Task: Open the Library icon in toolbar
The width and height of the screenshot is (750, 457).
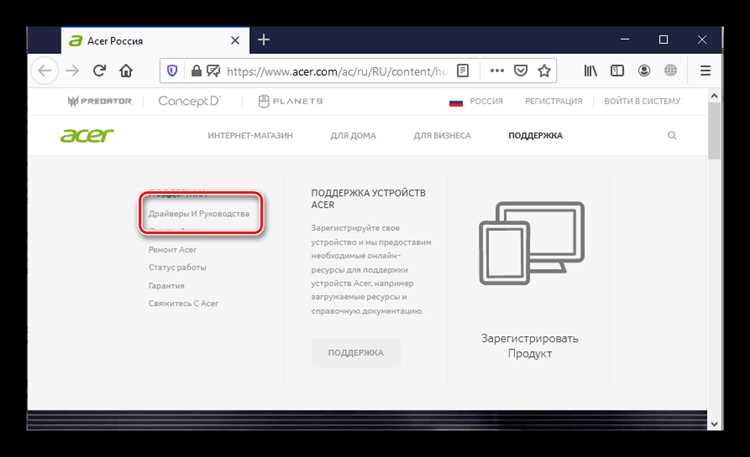Action: [x=590, y=71]
